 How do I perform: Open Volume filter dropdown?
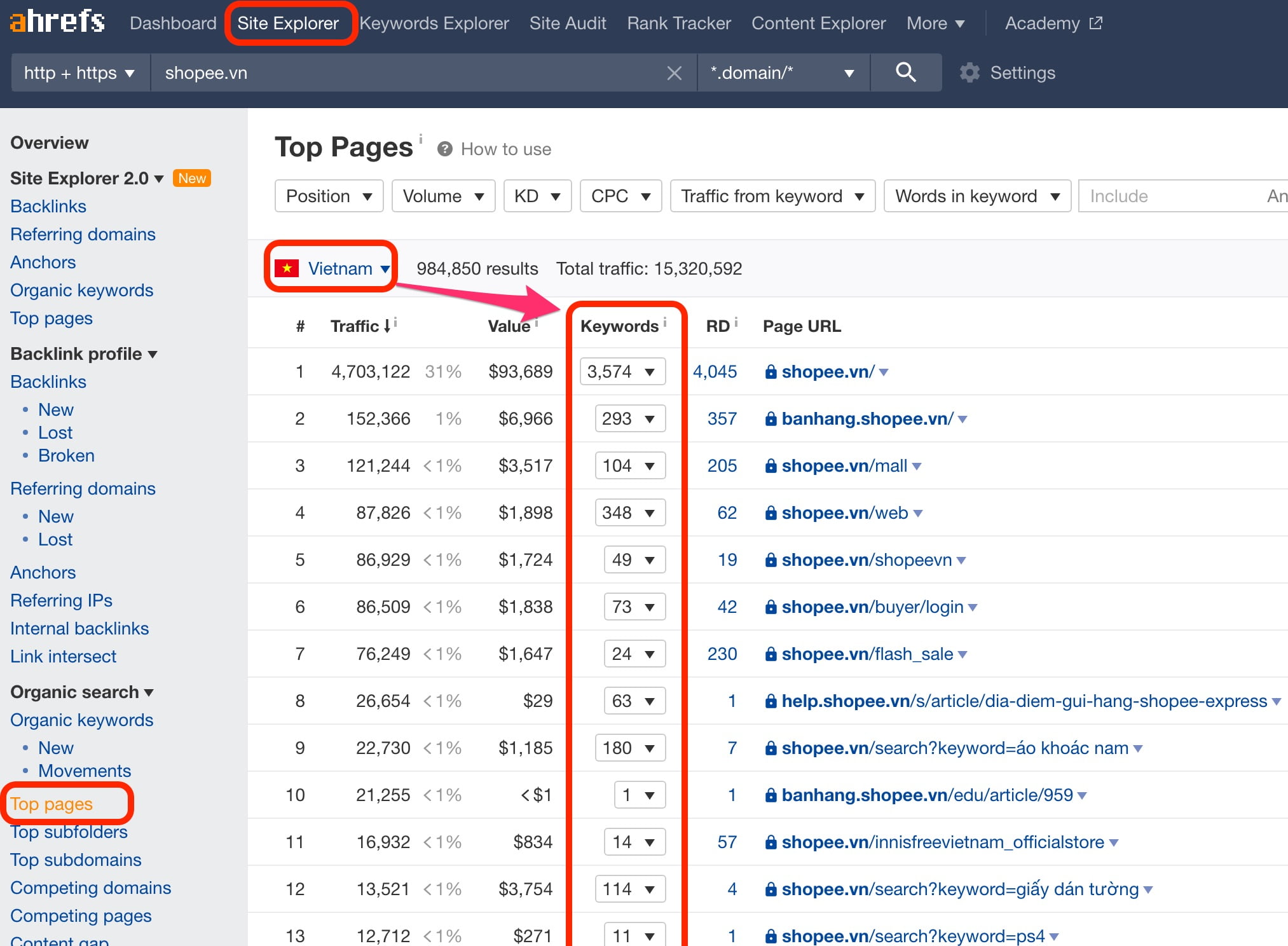click(x=443, y=196)
